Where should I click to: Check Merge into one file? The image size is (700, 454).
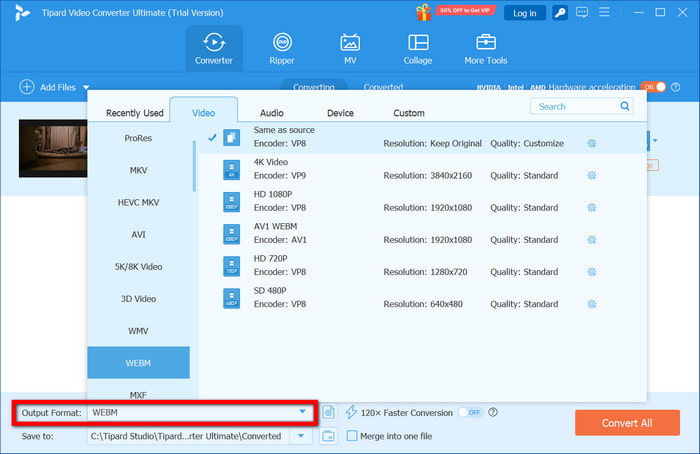point(352,436)
